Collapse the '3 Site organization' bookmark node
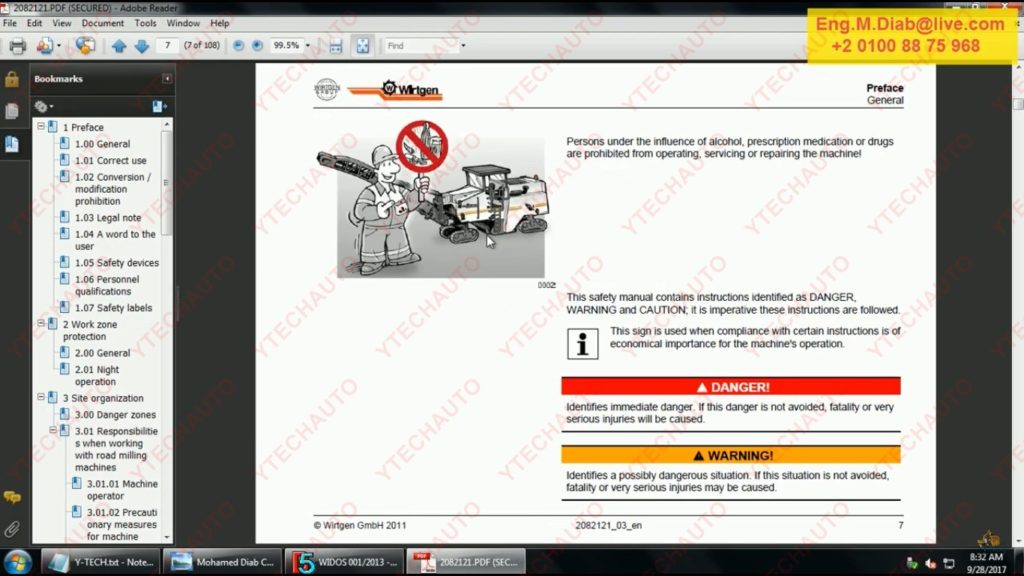This screenshot has height=576, width=1024. click(41, 398)
